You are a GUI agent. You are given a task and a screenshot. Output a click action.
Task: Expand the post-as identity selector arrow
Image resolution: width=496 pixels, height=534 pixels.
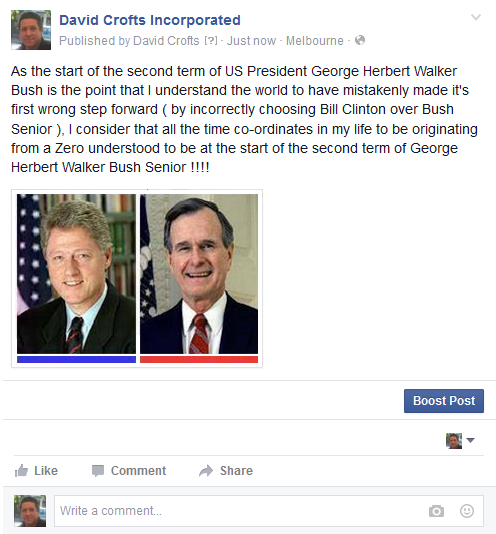[470, 440]
